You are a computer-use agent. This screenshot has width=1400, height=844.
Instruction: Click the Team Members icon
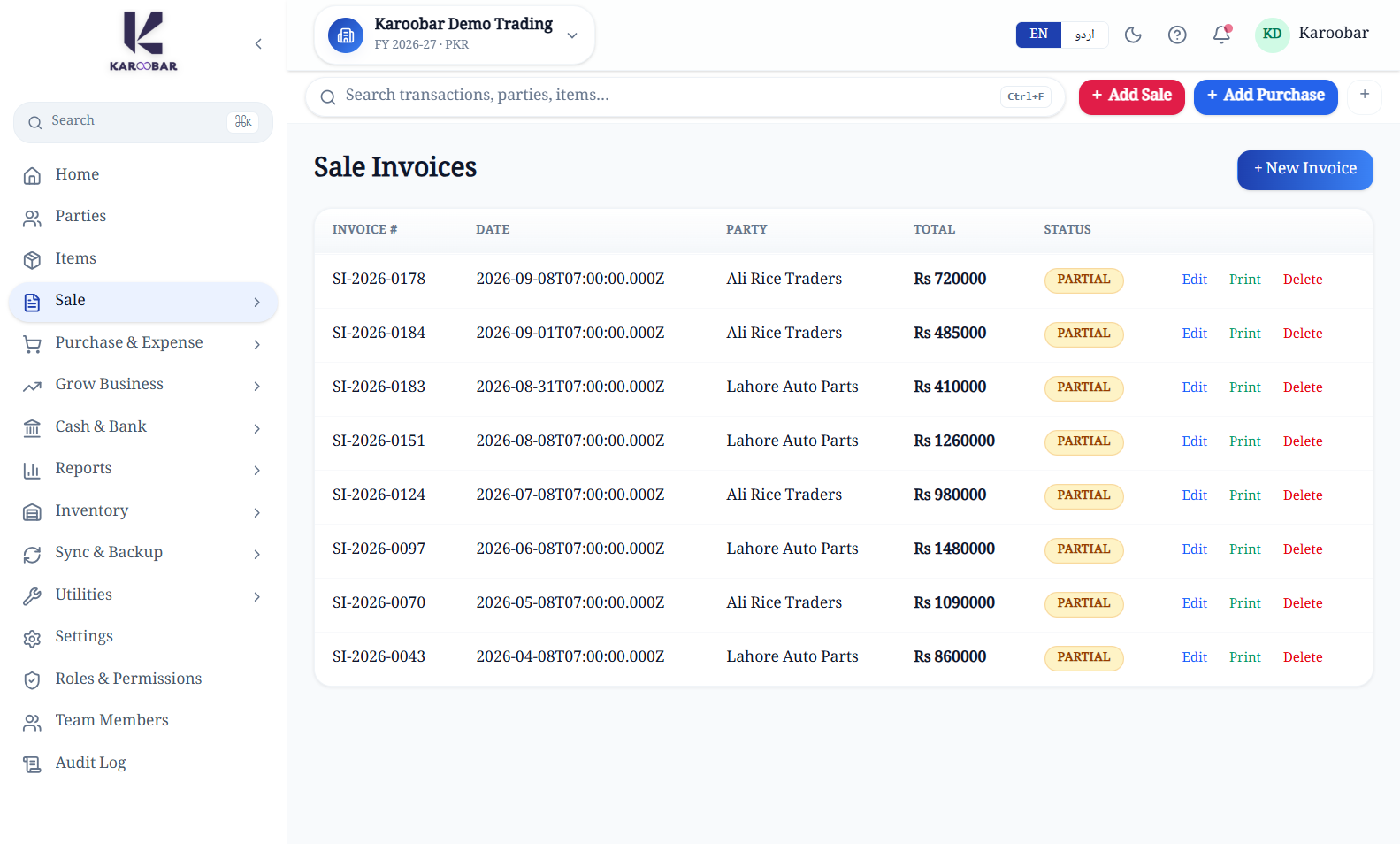[32, 722]
